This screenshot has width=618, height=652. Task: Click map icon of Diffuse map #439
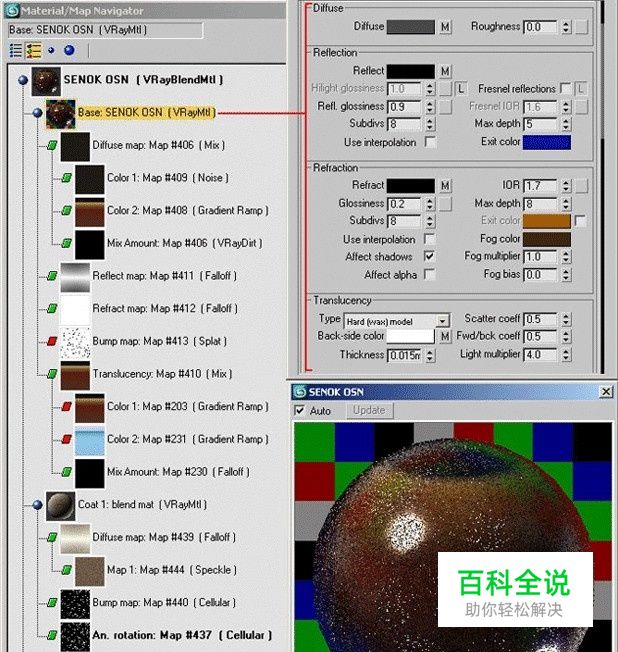[52, 537]
